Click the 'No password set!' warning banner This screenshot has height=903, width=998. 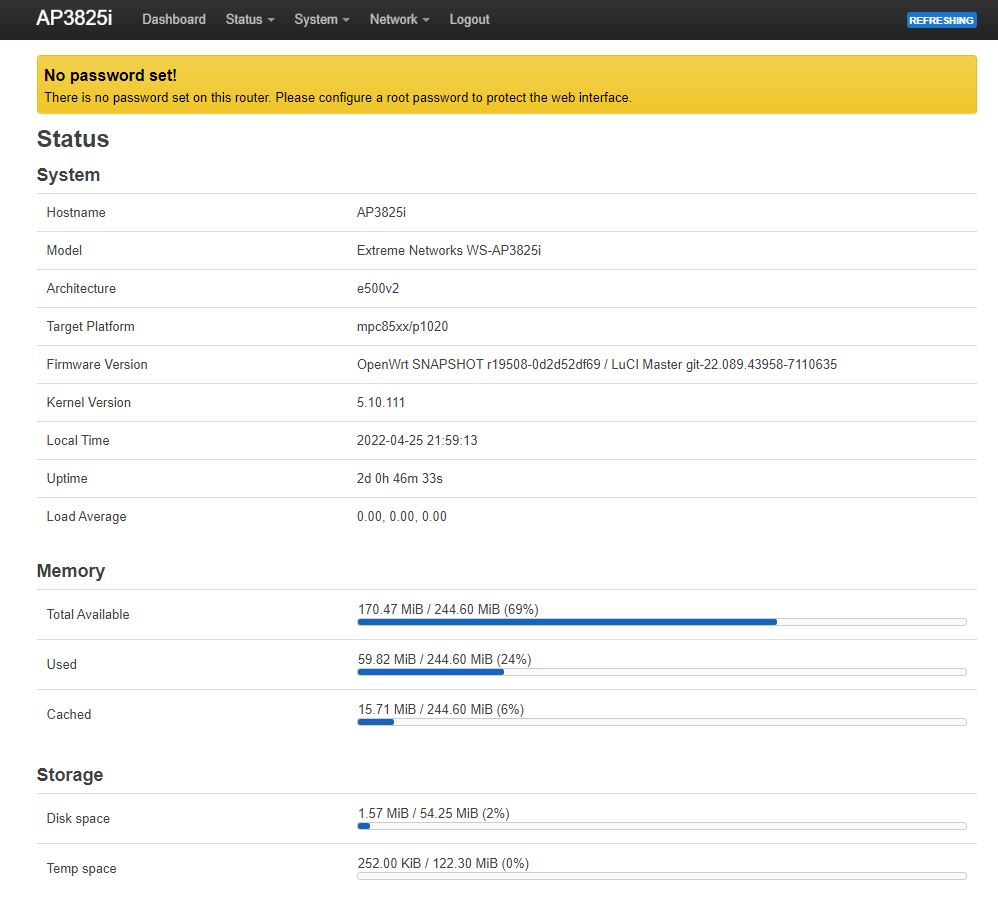506,85
